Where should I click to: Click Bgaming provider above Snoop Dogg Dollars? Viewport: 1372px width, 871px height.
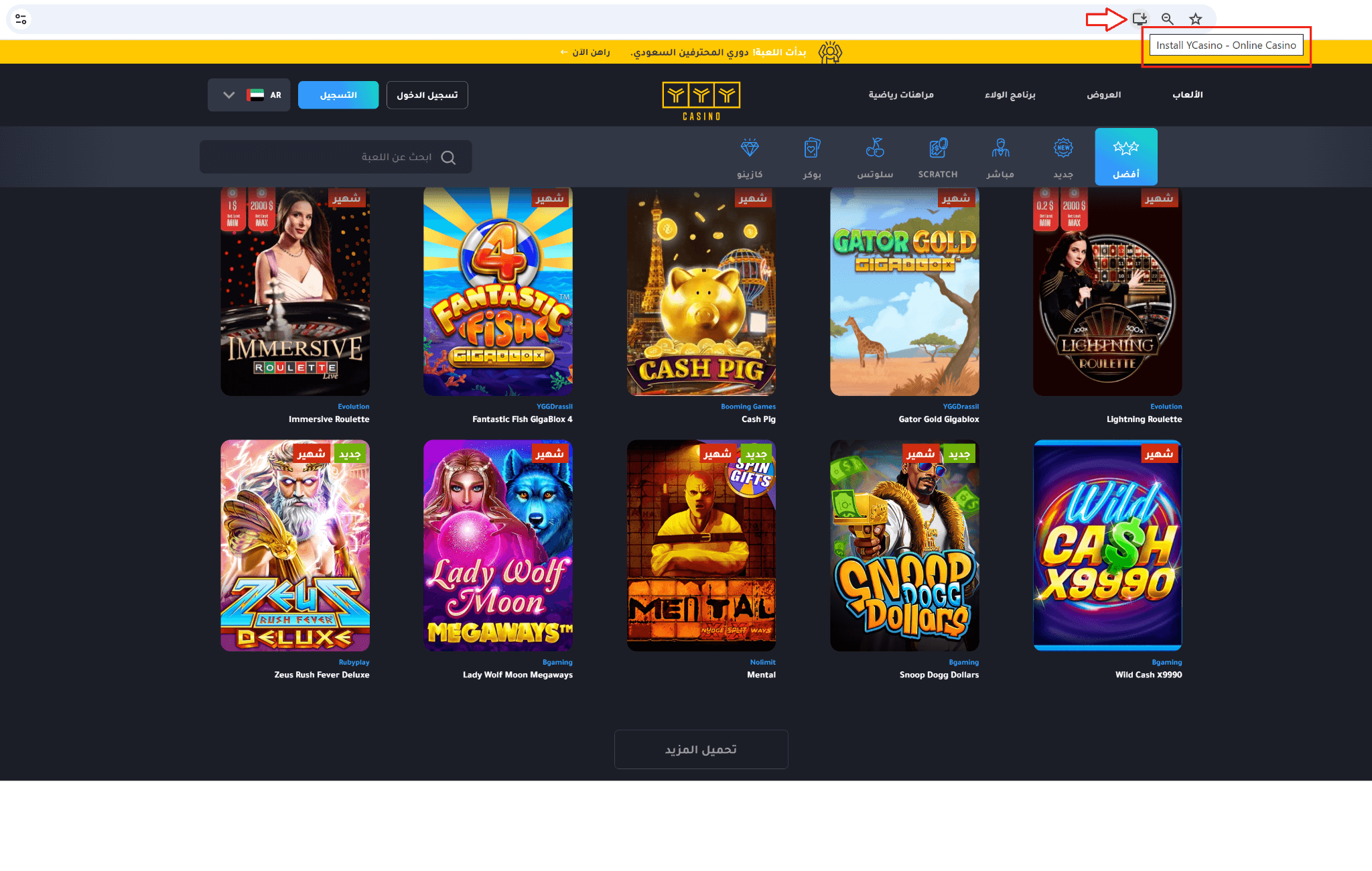coord(964,663)
